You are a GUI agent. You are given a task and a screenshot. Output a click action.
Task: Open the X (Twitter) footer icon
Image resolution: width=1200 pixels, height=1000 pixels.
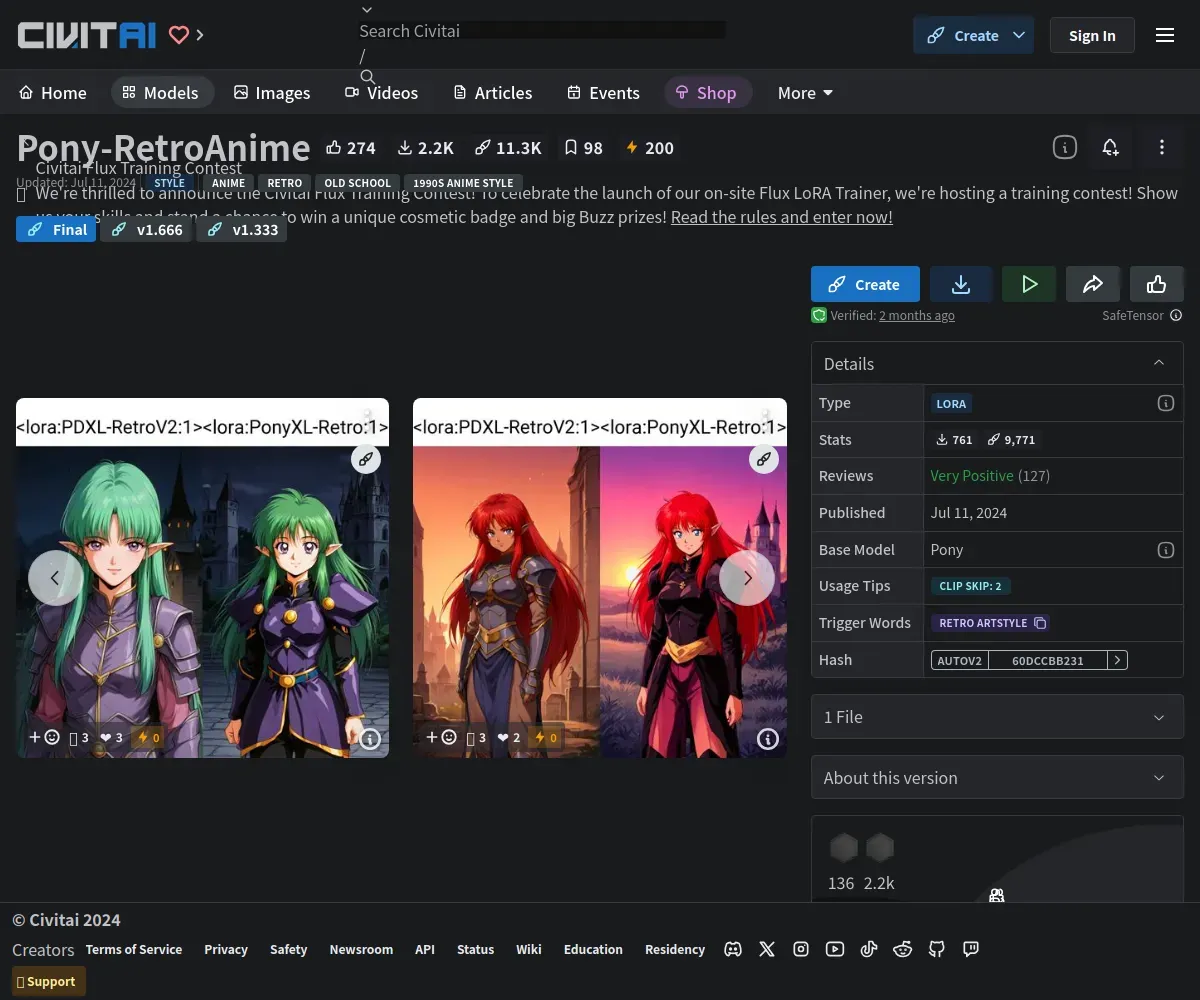click(767, 949)
